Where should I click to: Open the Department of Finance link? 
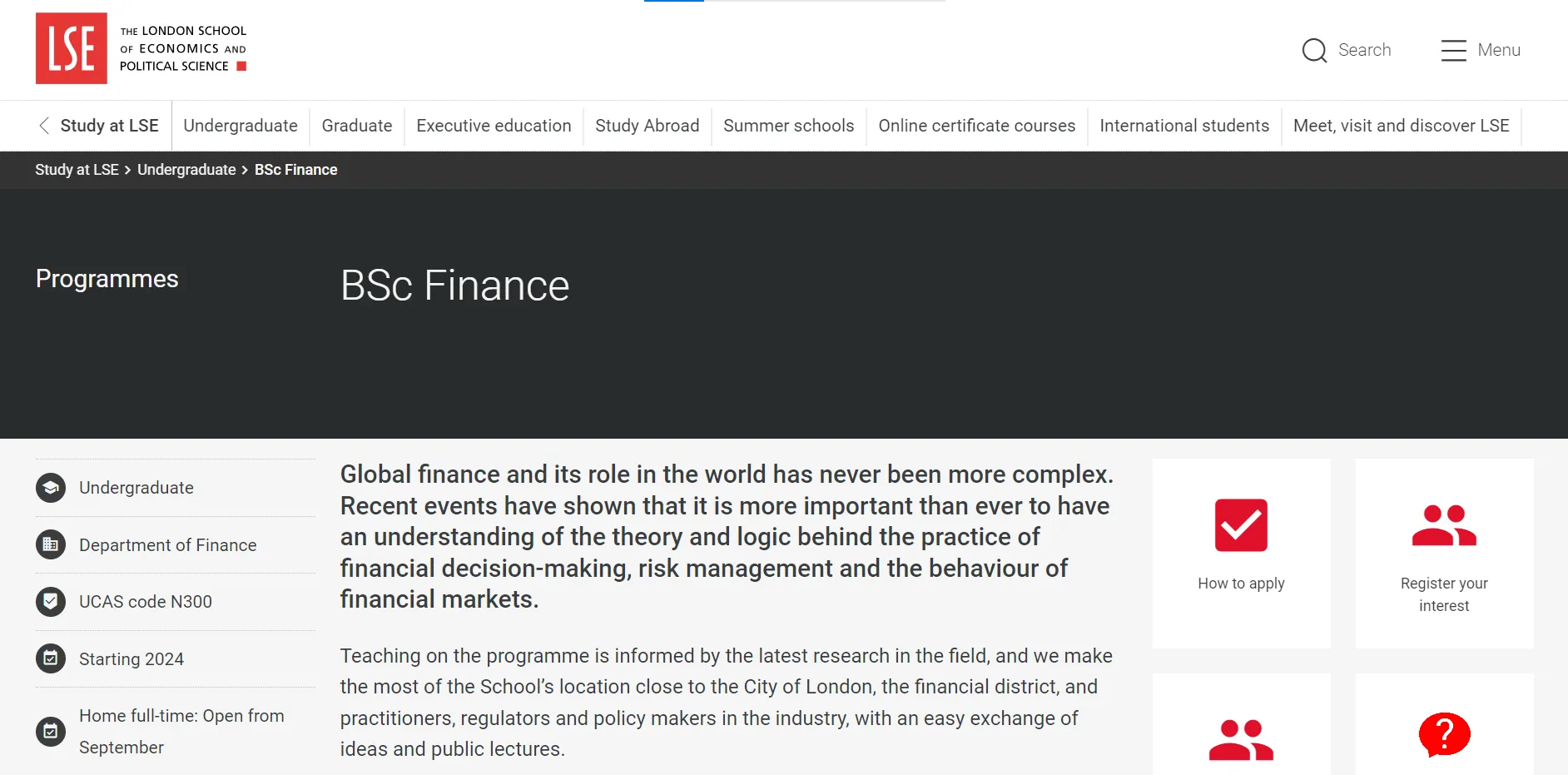[x=167, y=545]
